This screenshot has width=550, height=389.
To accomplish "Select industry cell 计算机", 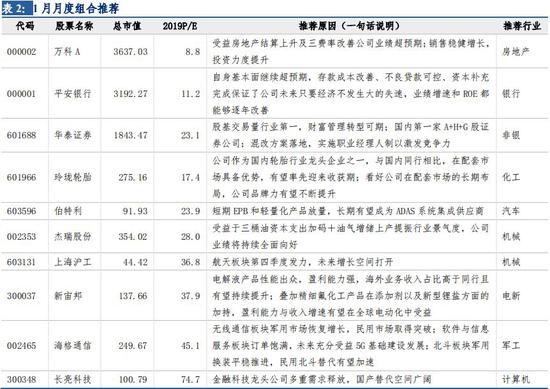I will click(x=515, y=379).
